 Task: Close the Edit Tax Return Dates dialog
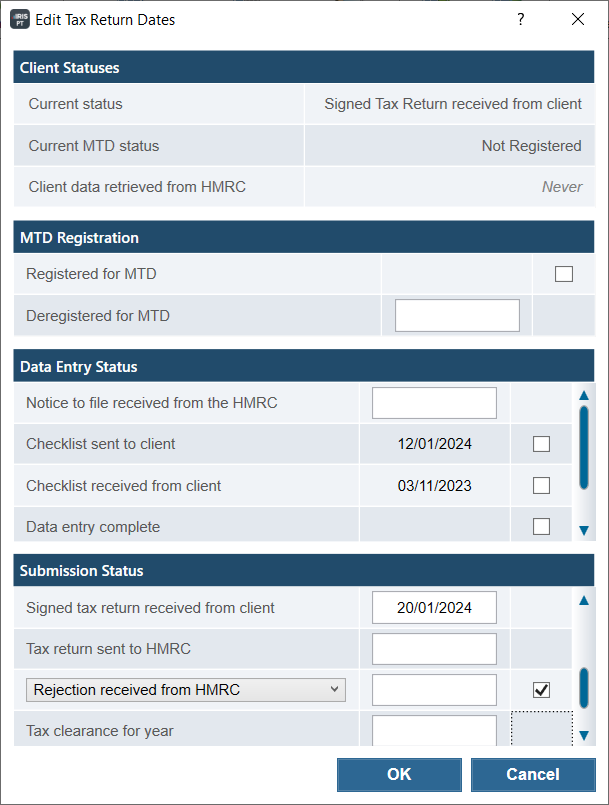click(x=578, y=20)
